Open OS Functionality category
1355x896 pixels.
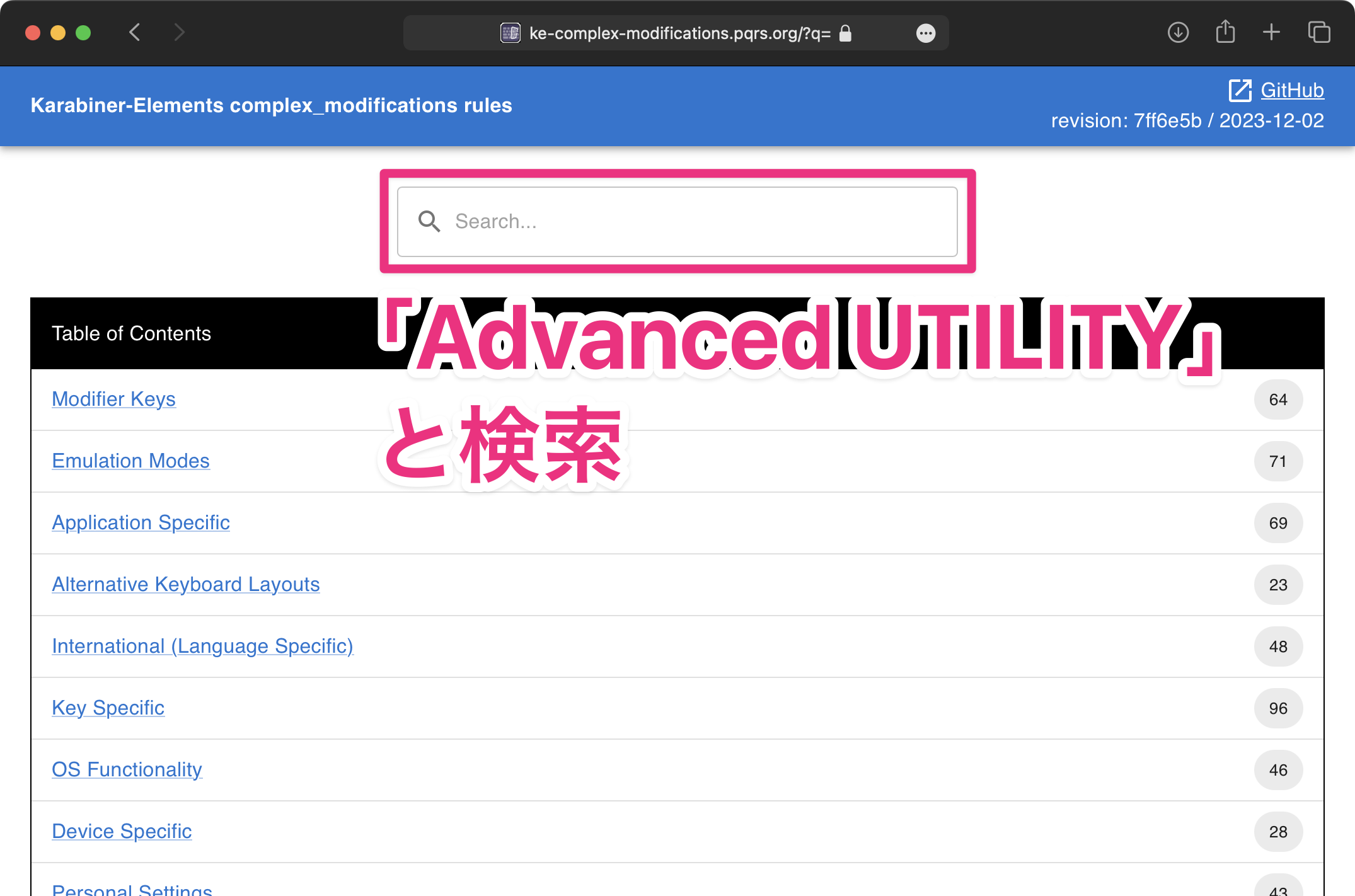[127, 769]
